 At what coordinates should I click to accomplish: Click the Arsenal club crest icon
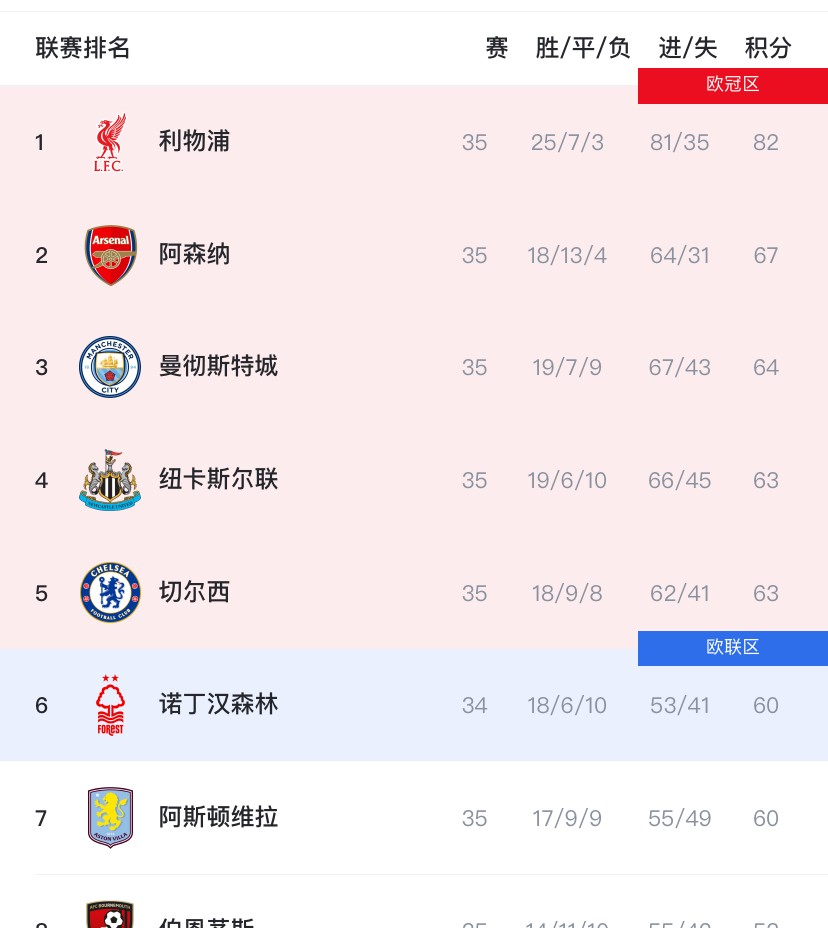tap(110, 255)
